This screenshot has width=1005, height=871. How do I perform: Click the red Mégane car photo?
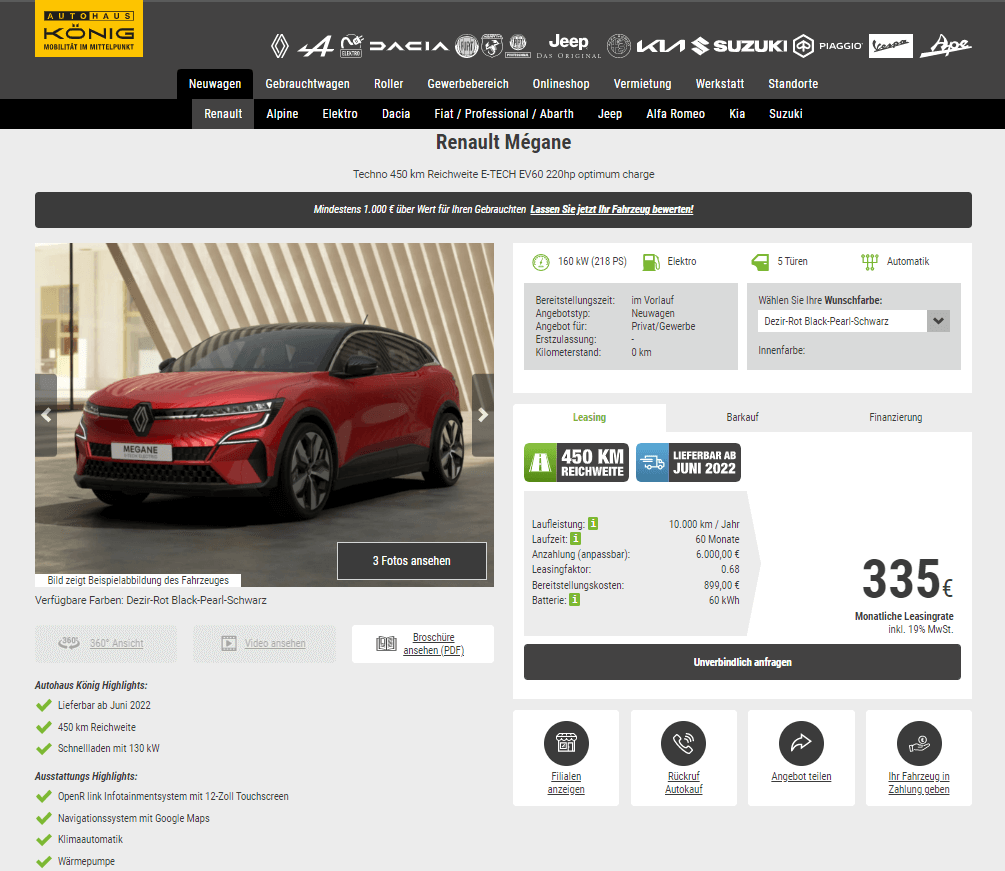264,415
